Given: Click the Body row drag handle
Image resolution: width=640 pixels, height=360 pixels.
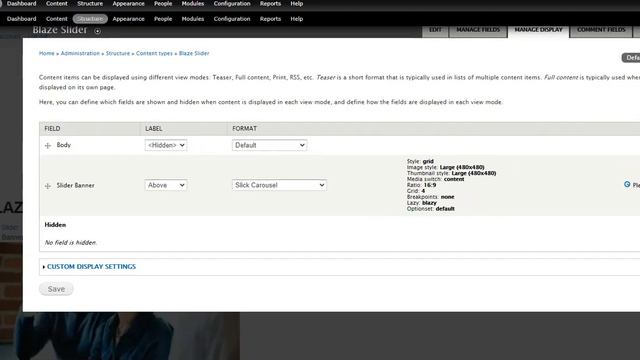Looking at the screenshot, I should point(48,145).
